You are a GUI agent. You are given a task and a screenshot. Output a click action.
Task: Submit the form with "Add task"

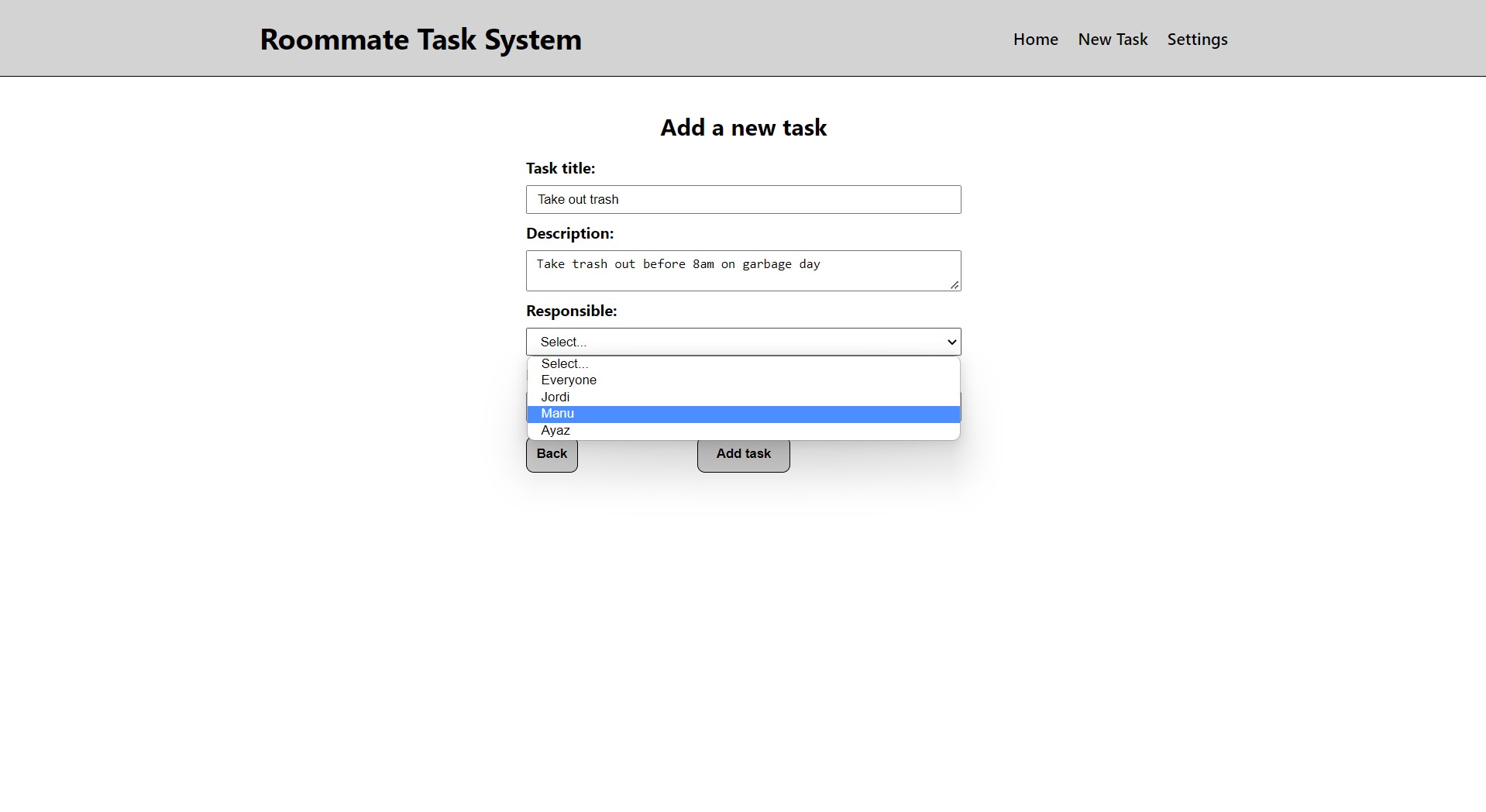point(743,453)
